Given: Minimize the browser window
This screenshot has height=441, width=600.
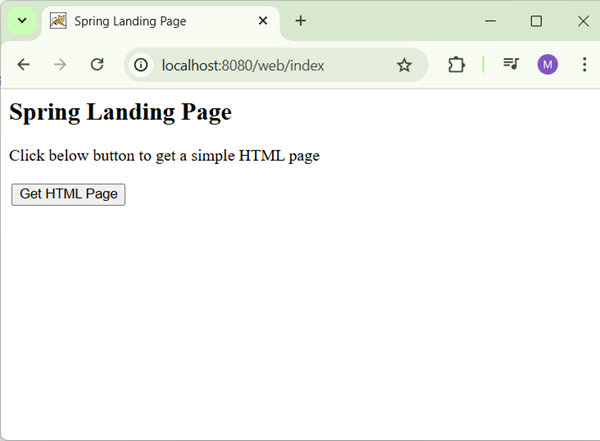Looking at the screenshot, I should tap(491, 21).
